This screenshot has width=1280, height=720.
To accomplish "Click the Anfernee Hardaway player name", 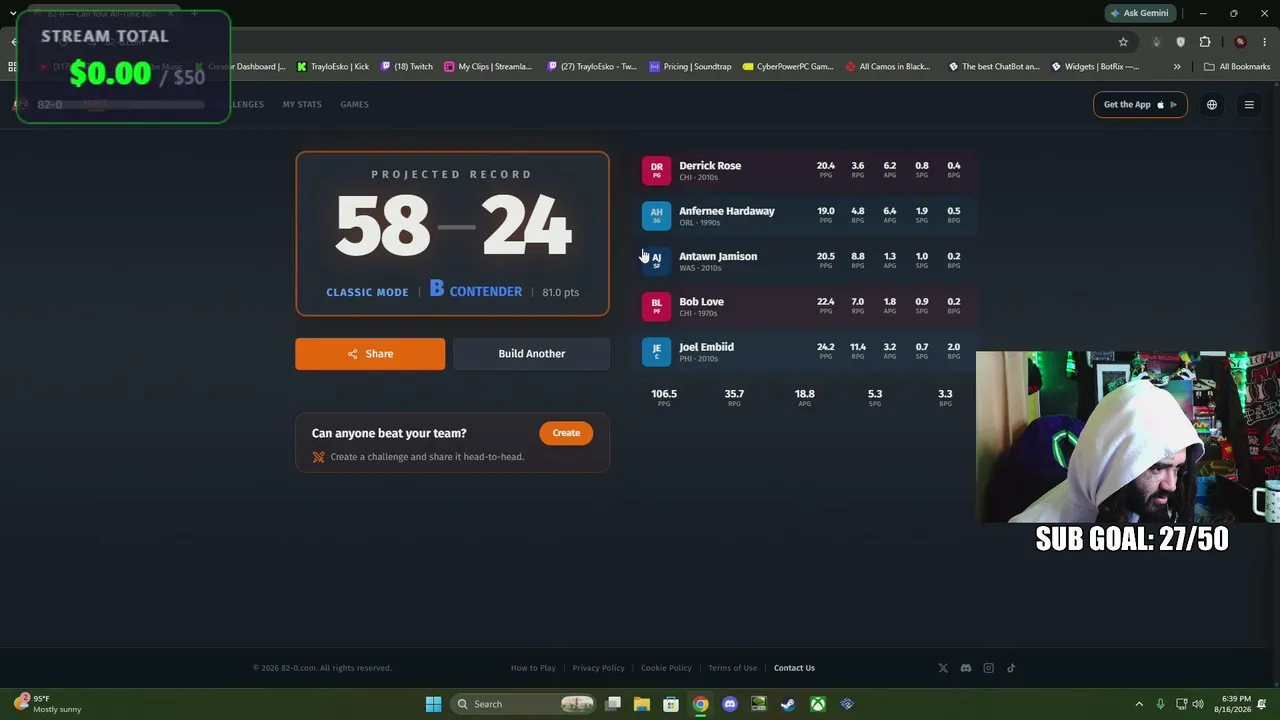I will coord(727,211).
